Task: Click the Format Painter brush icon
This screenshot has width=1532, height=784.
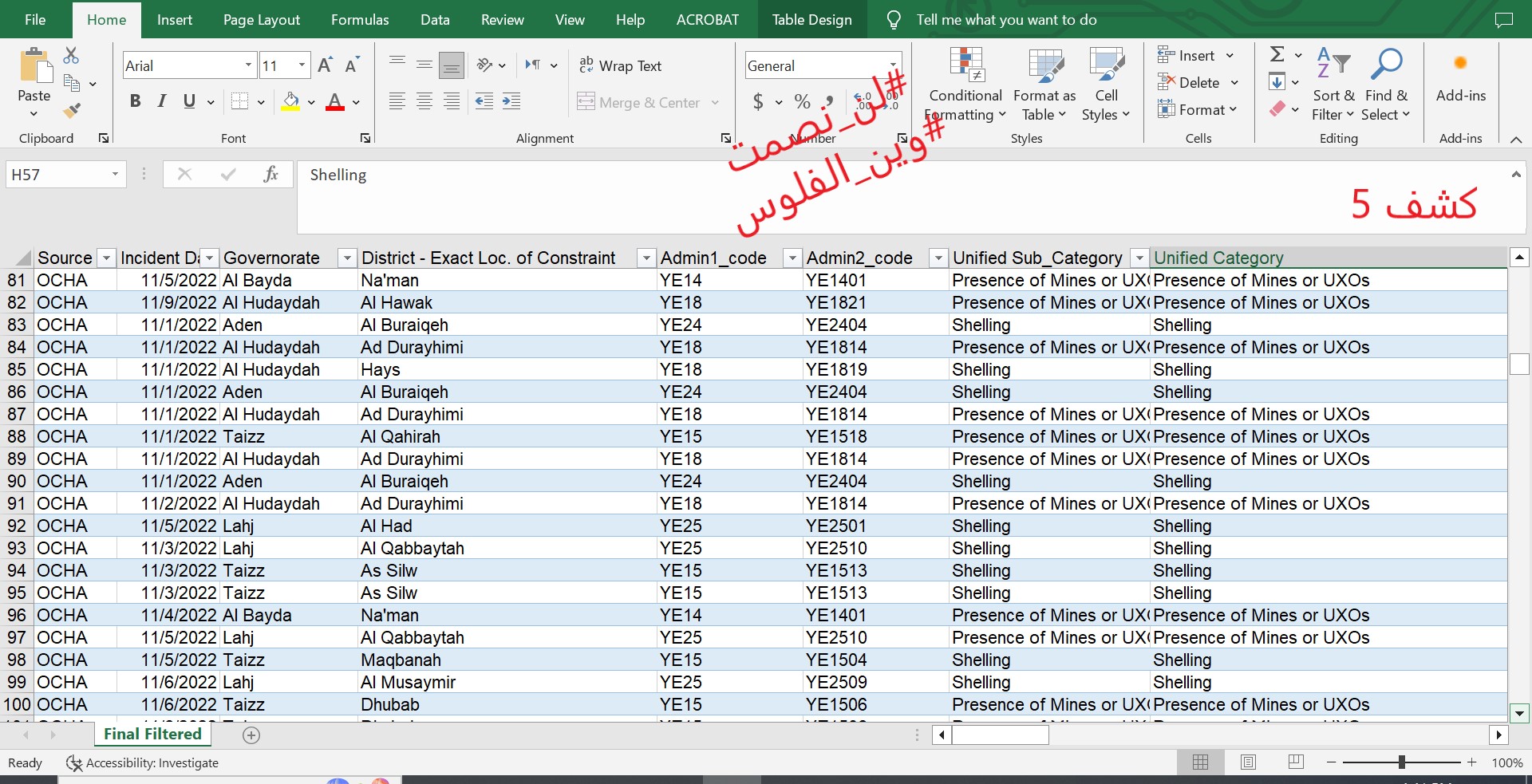Action: (72, 110)
